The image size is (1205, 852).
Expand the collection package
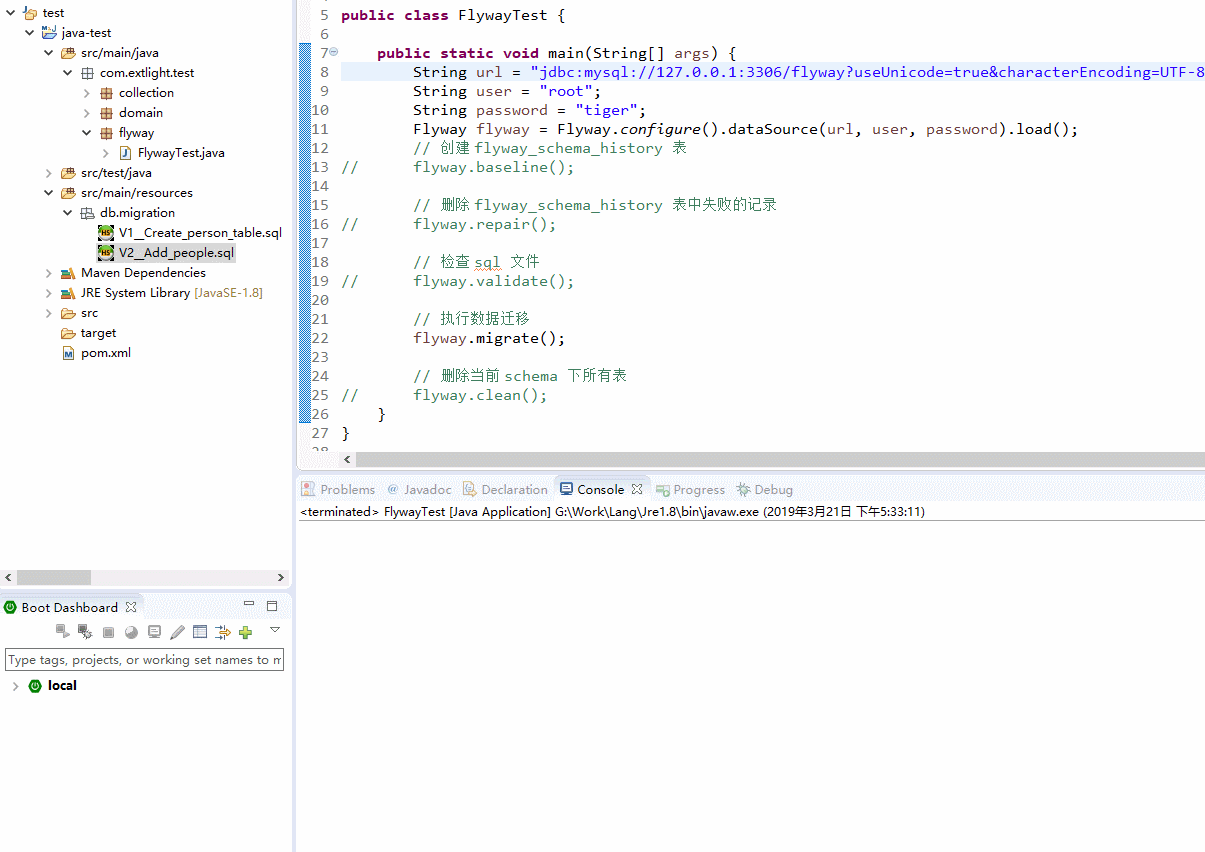(87, 92)
